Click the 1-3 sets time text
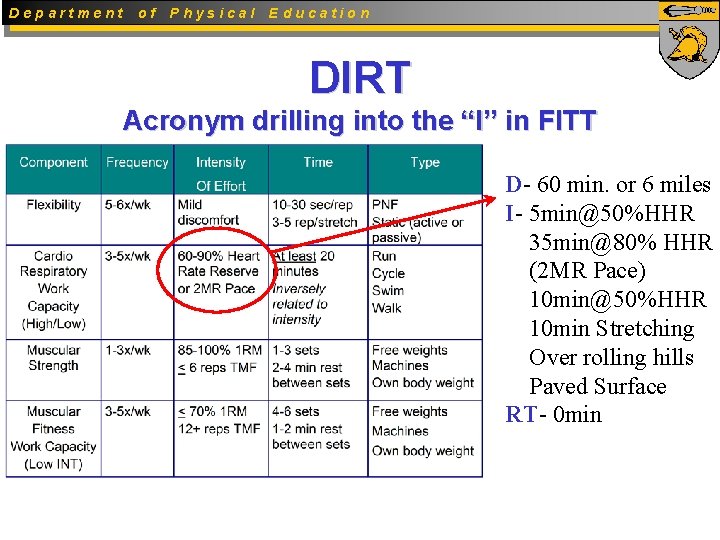 (x=296, y=350)
